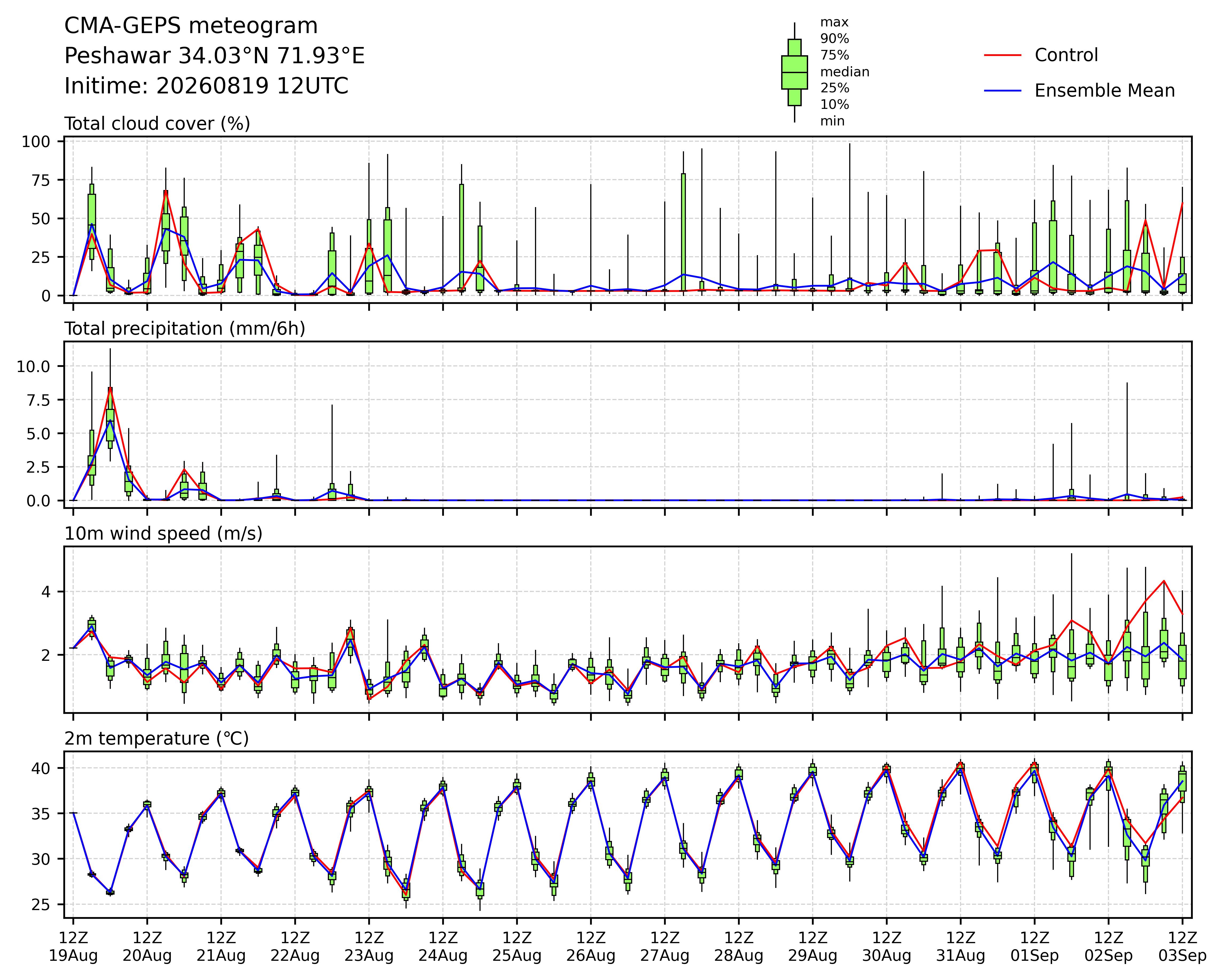Click the CMA-GEPS meteogram title
The height and width of the screenshot is (980, 1223).
click(x=191, y=27)
